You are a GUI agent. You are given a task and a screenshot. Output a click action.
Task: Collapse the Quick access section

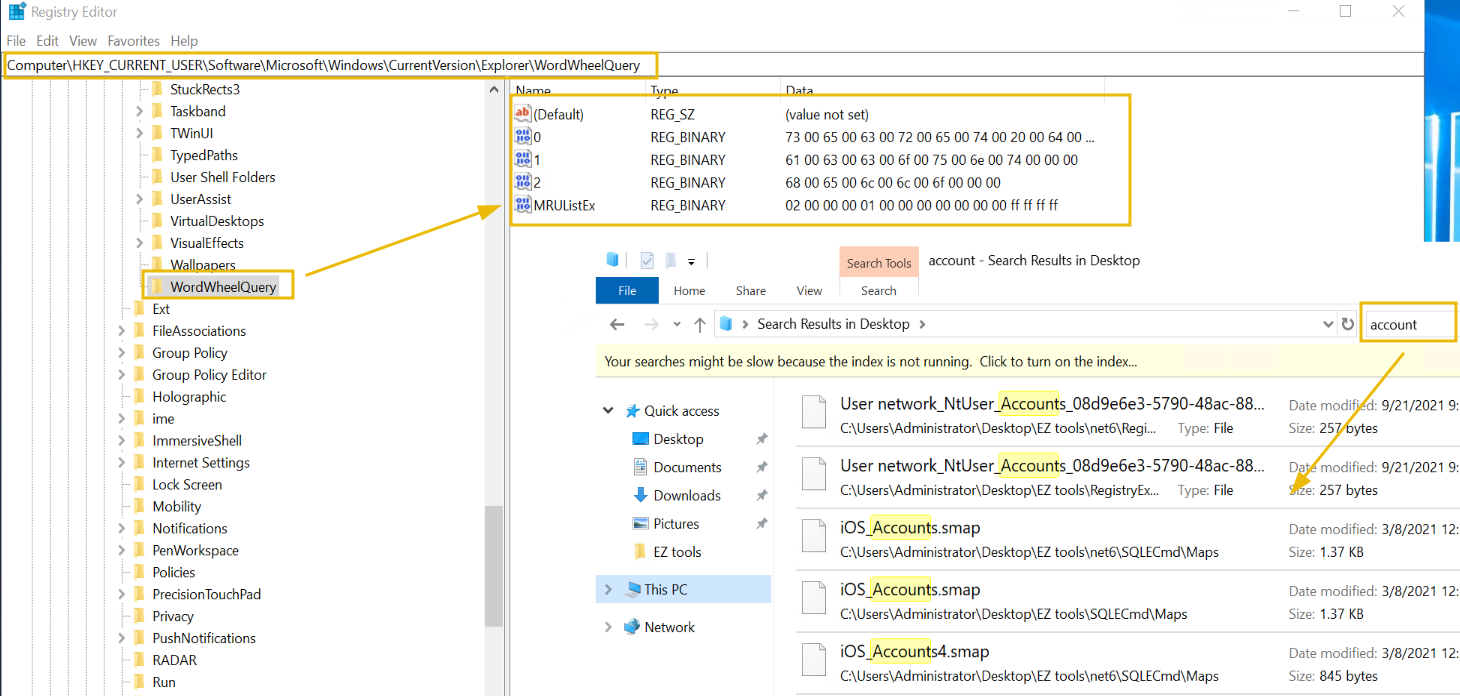point(608,411)
